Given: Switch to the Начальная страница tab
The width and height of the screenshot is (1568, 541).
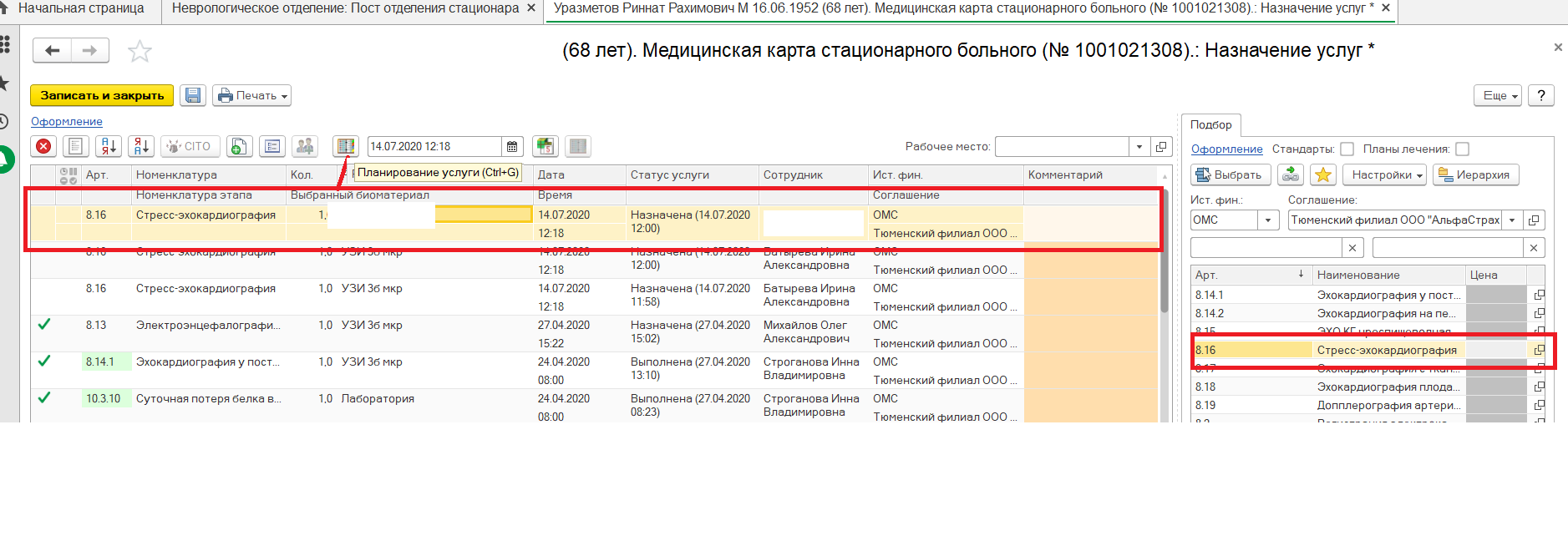Looking at the screenshot, I should [x=80, y=8].
